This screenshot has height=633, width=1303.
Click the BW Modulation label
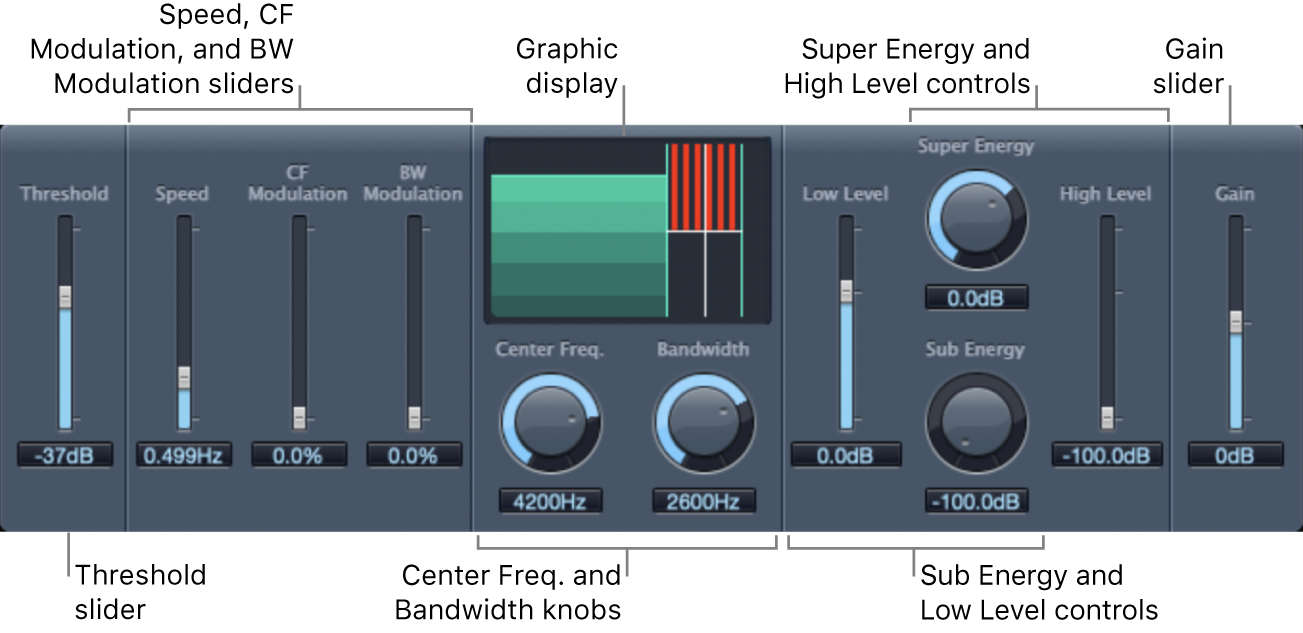point(413,183)
